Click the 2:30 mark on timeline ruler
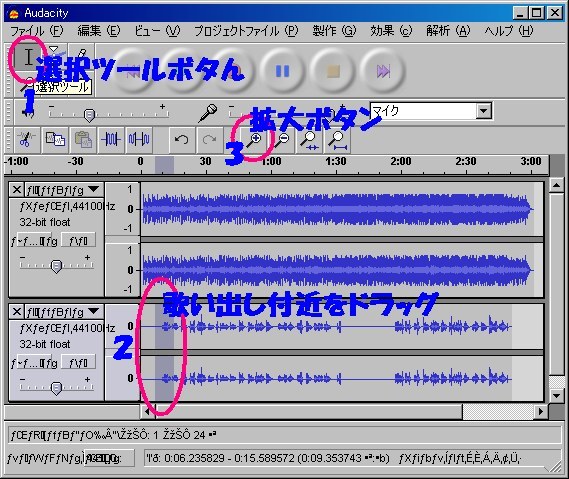 click(x=466, y=161)
